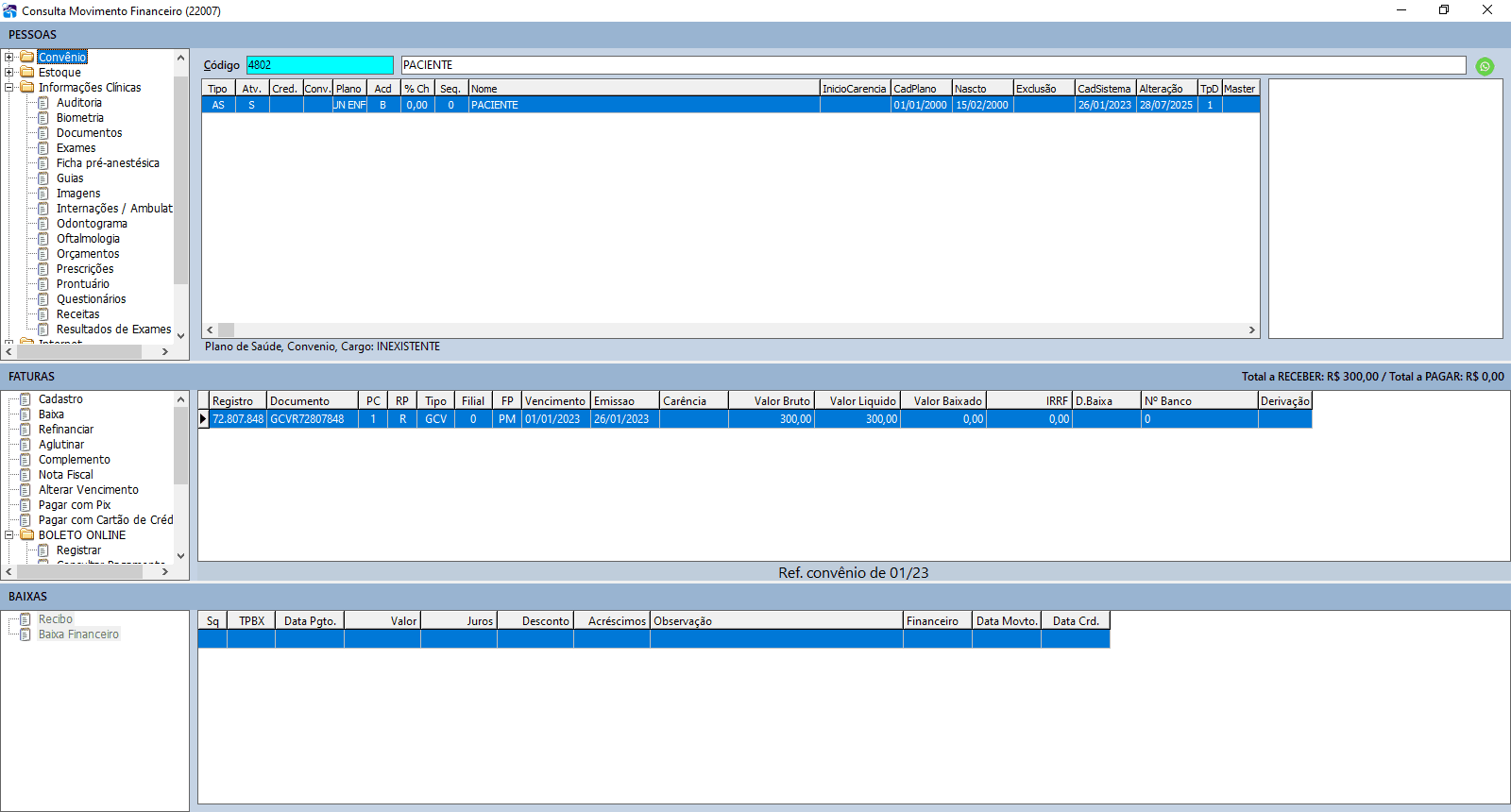
Task: Open Receitas in Informações Clínicas
Action: [x=77, y=314]
